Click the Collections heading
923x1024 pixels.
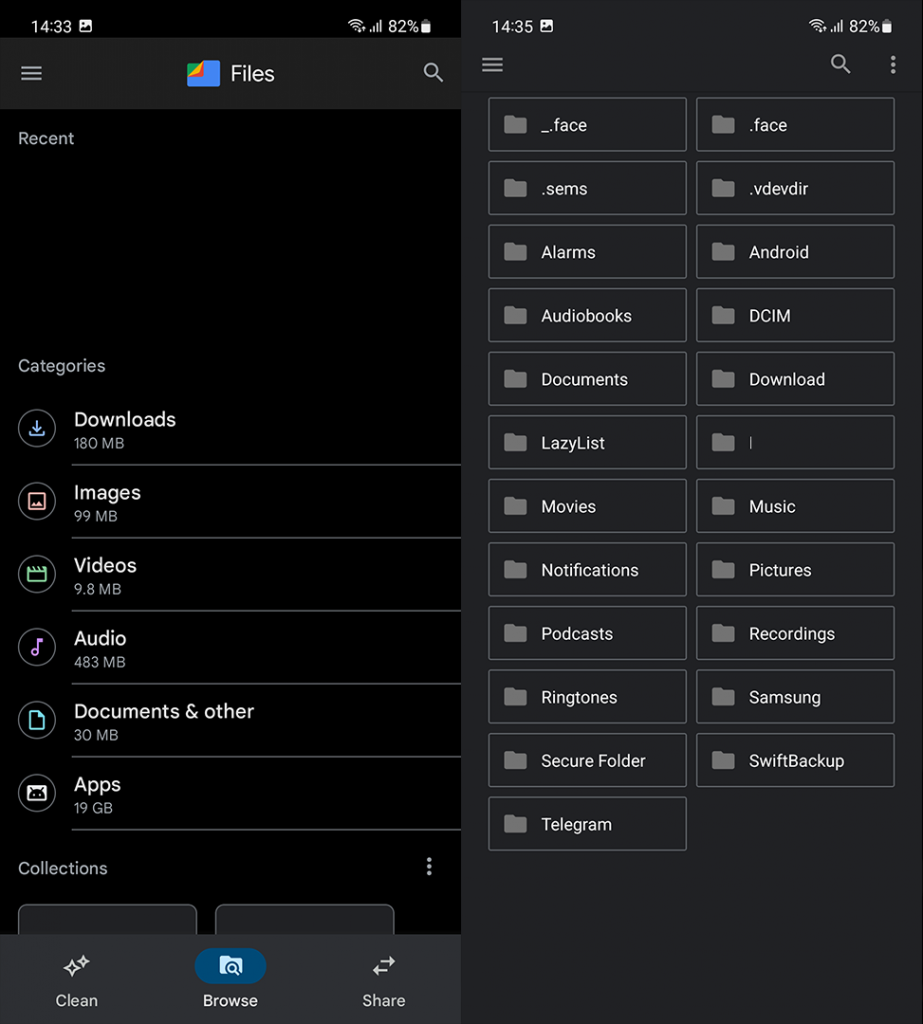(x=63, y=868)
